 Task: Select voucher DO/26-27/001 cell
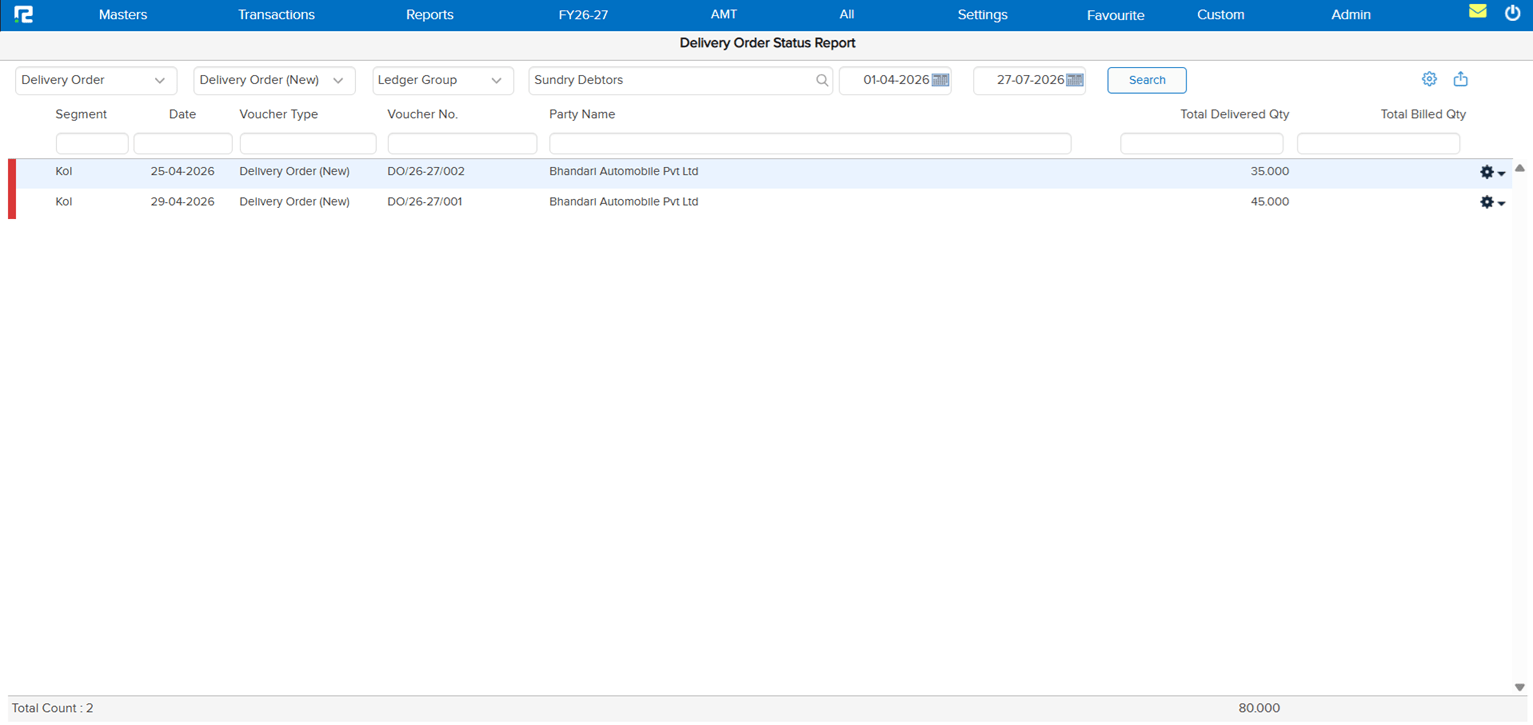pyautogui.click(x=425, y=202)
